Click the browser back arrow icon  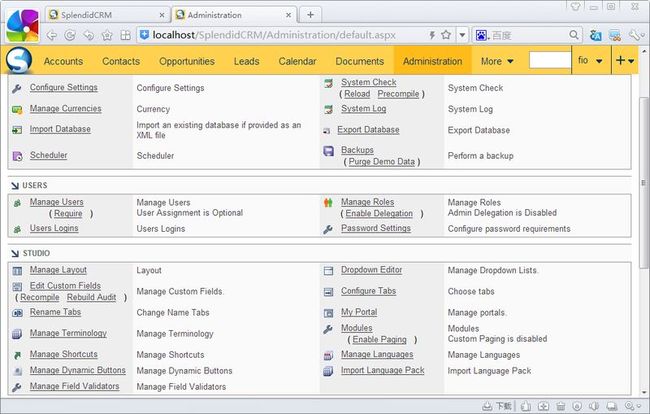[52, 35]
